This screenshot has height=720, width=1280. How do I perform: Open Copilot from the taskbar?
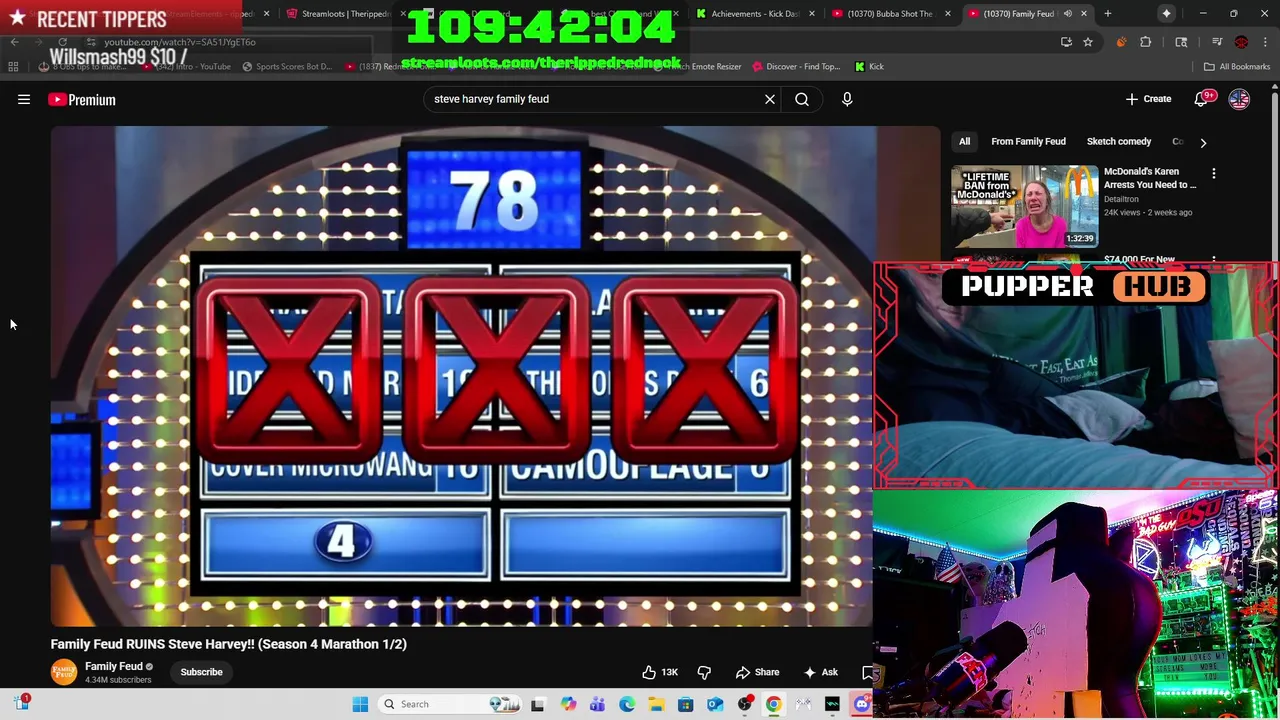[x=568, y=704]
